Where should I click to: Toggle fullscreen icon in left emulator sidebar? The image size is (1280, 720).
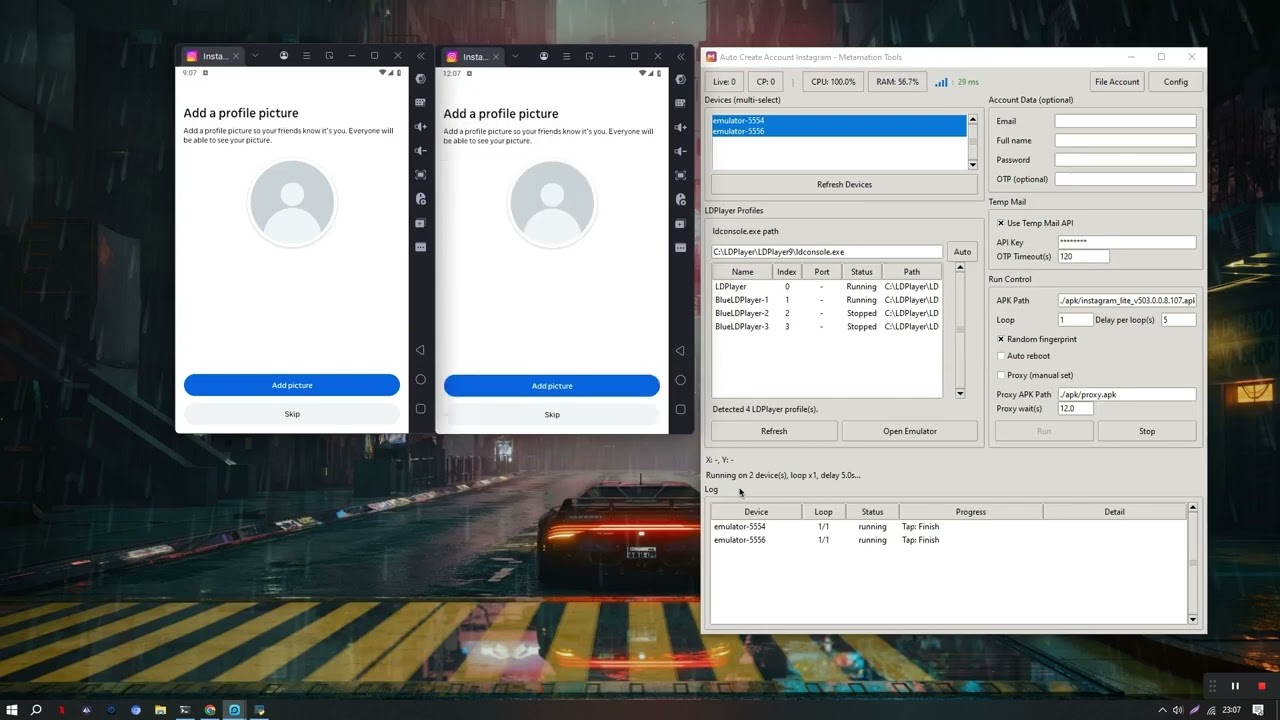pos(420,175)
